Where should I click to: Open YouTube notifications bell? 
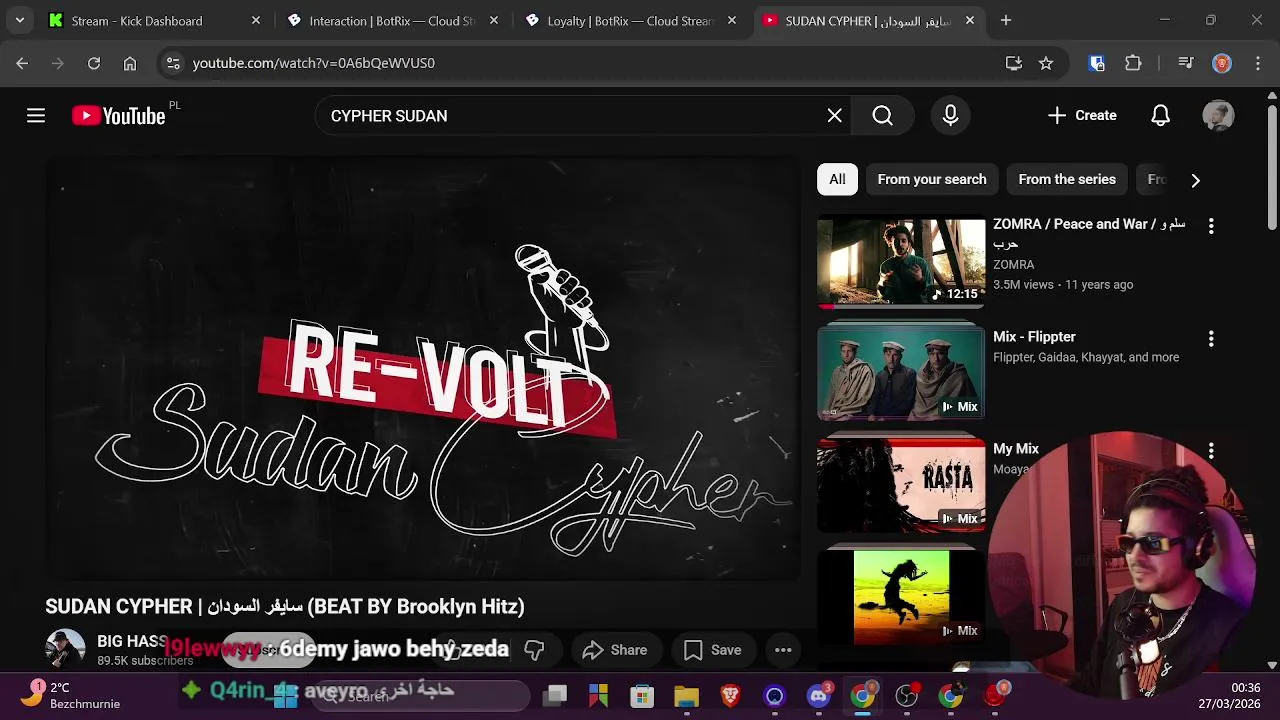pos(1160,116)
